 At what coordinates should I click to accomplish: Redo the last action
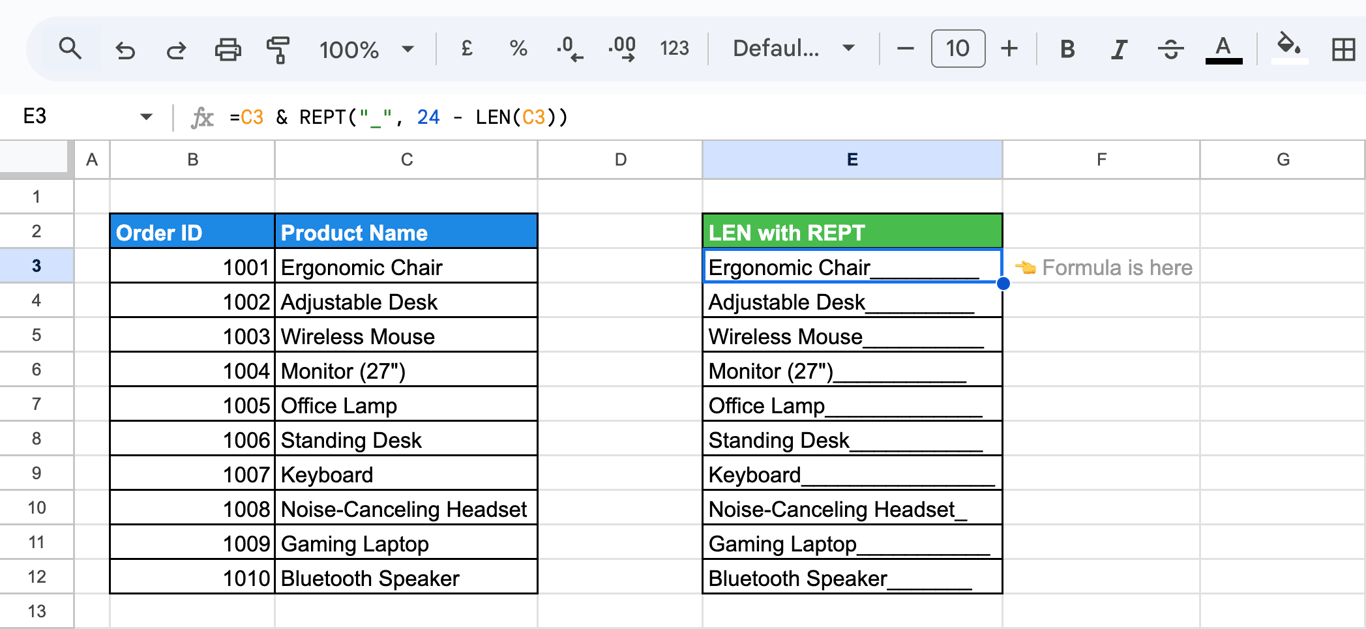pyautogui.click(x=176, y=49)
